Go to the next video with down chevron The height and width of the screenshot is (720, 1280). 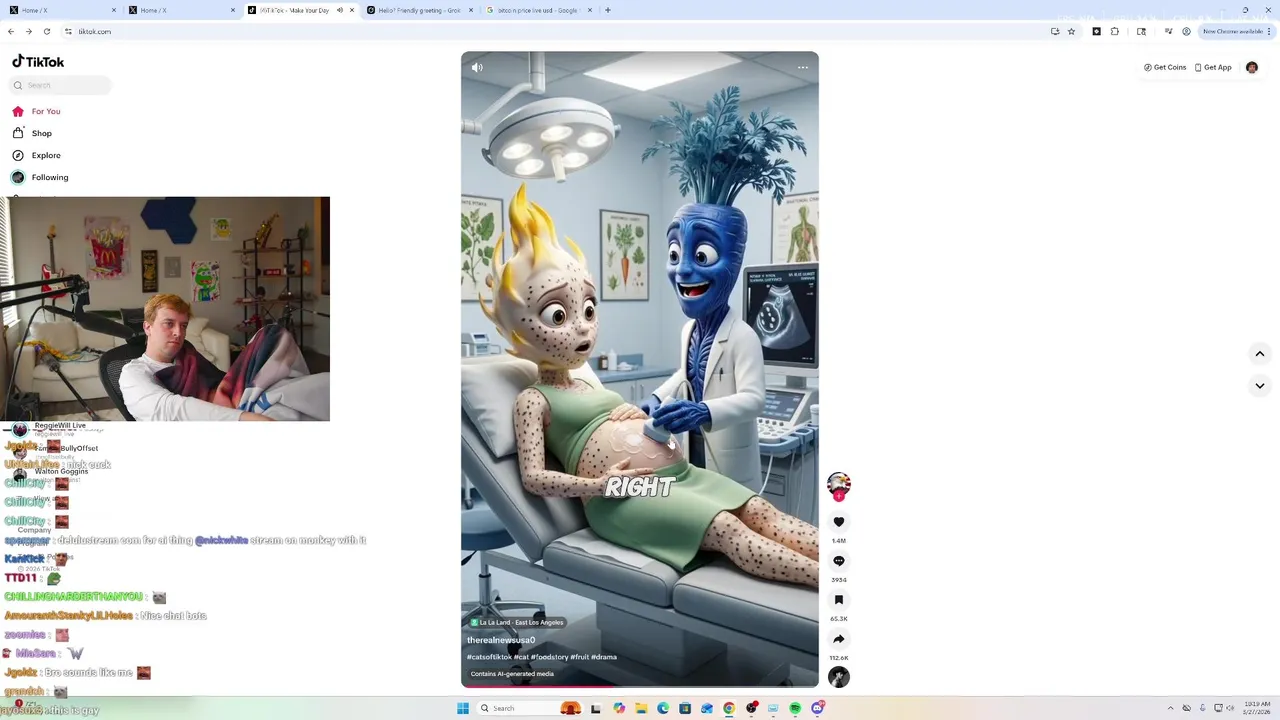[x=1260, y=385]
